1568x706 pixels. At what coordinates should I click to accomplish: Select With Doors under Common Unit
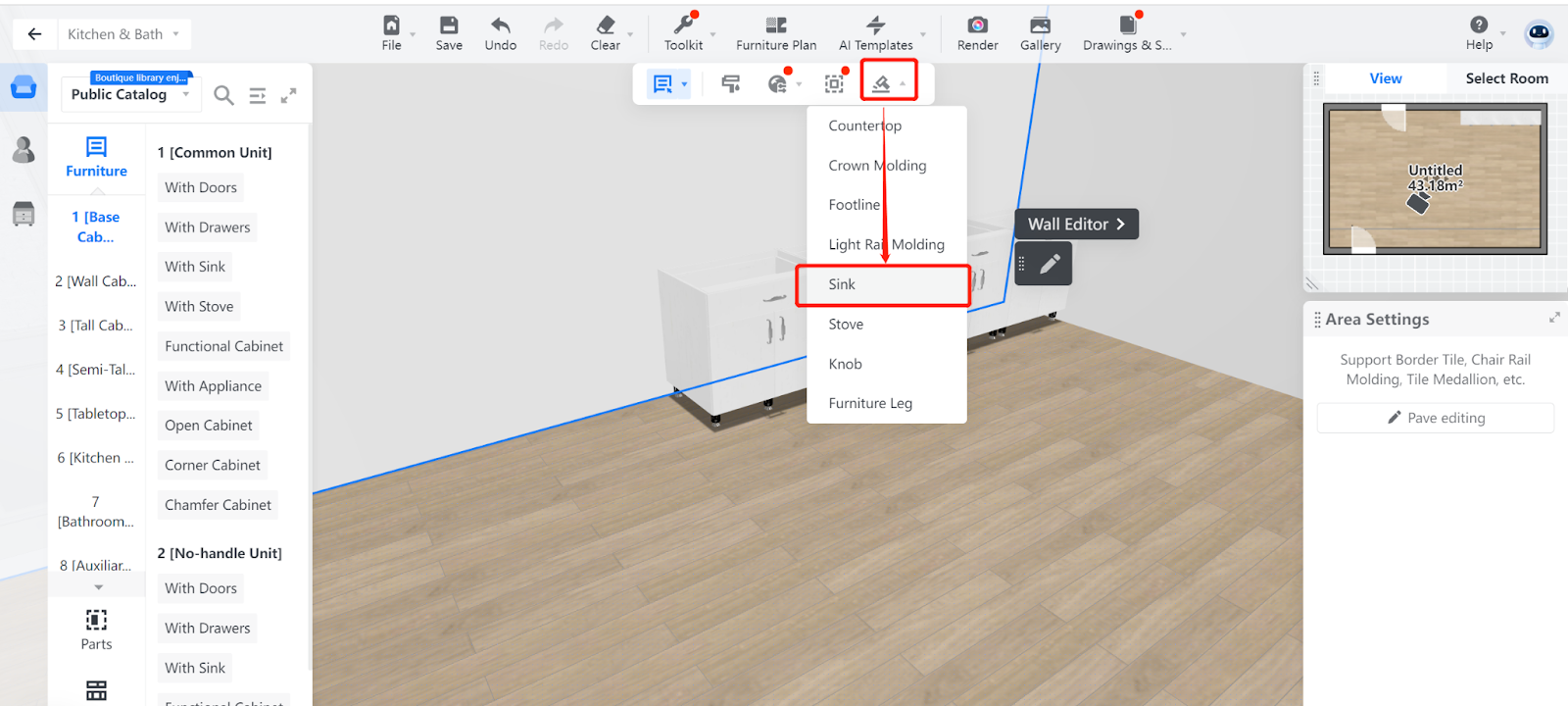click(x=201, y=187)
